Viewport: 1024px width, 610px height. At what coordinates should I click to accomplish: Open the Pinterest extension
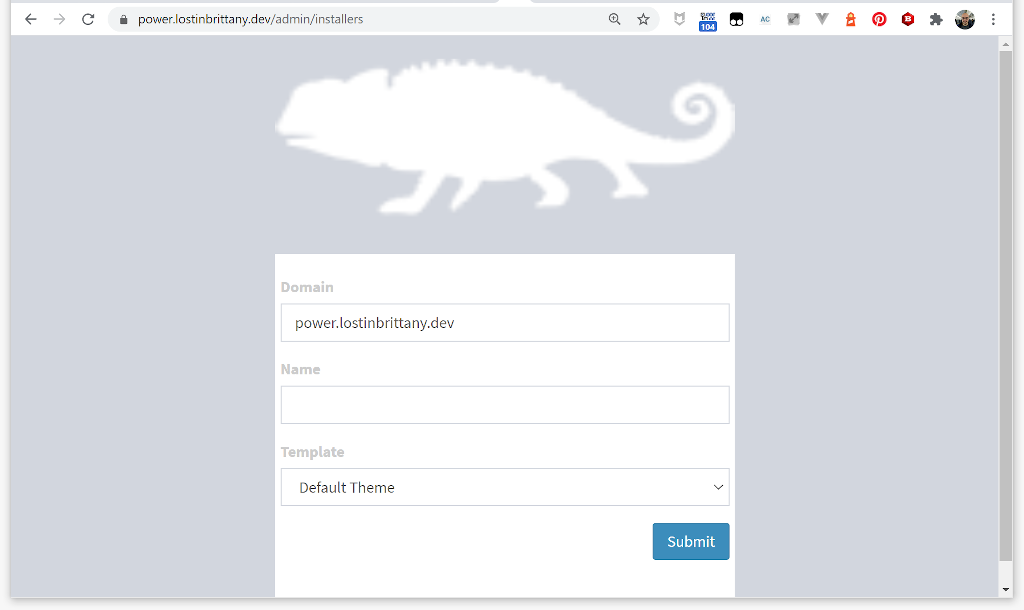[879, 19]
